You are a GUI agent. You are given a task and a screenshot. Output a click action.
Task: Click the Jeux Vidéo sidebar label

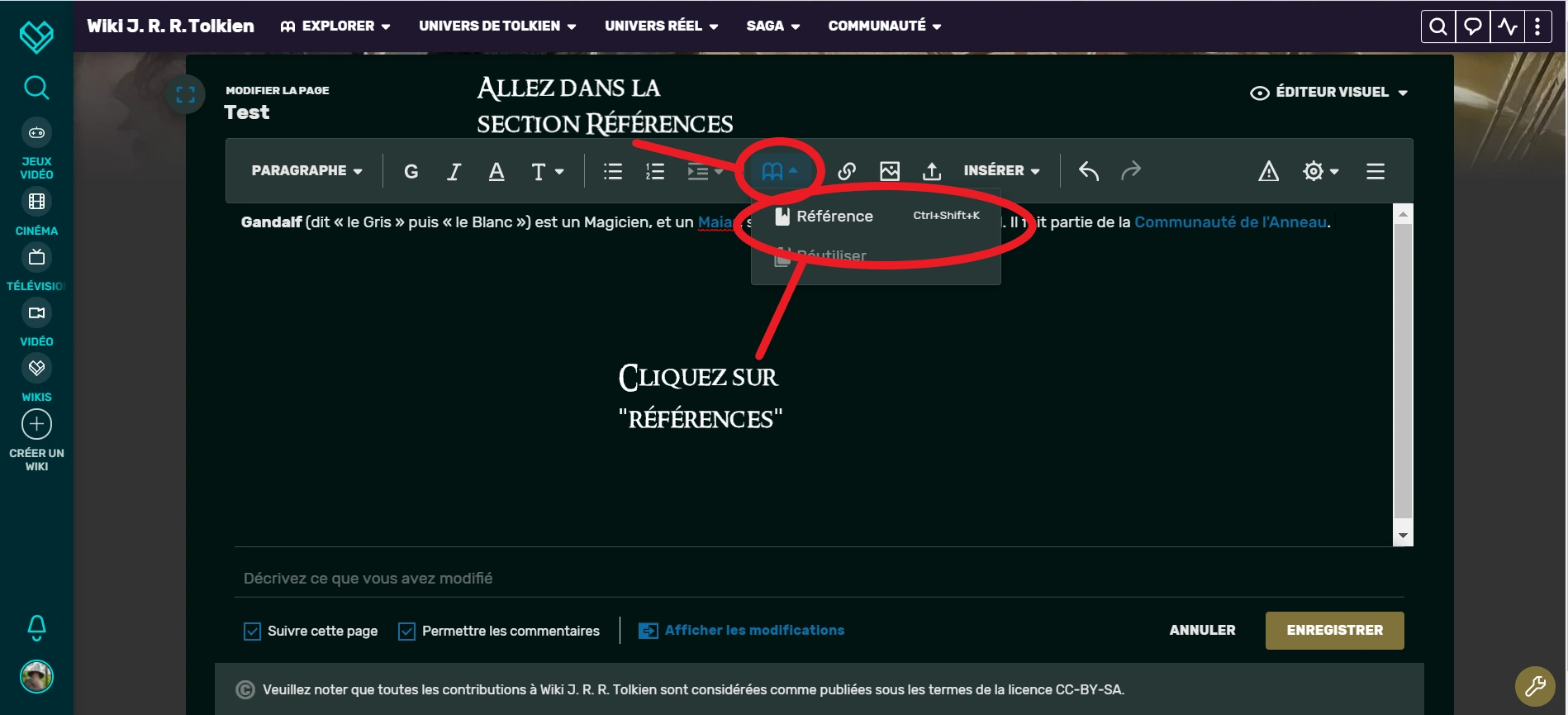tap(36, 168)
